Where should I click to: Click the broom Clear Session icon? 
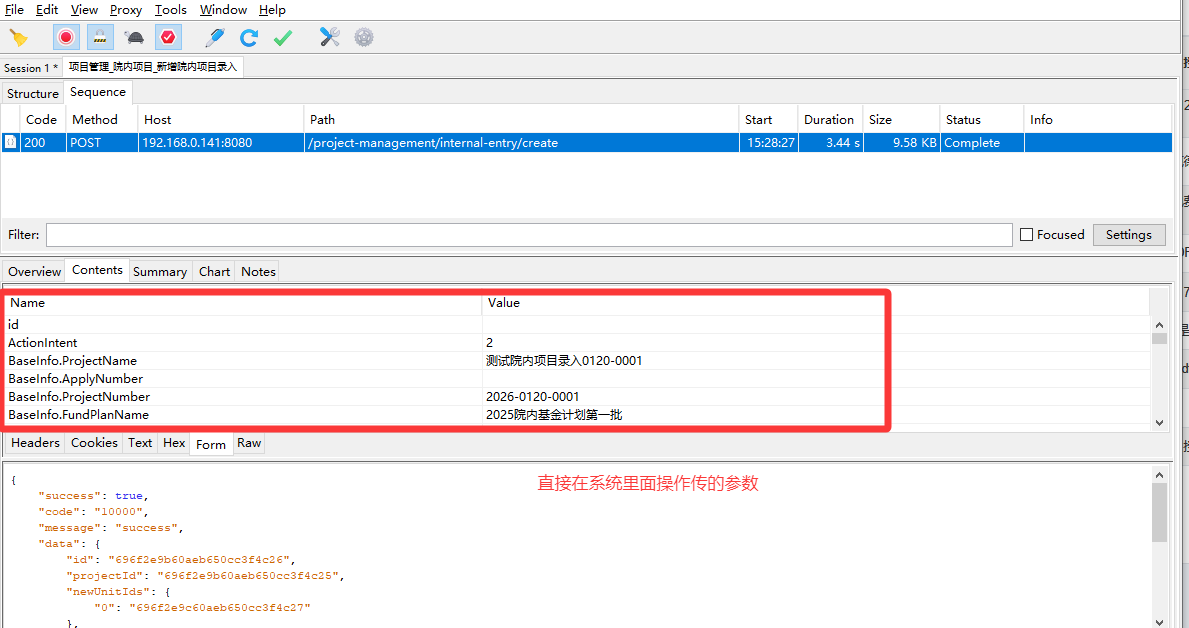[x=18, y=37]
